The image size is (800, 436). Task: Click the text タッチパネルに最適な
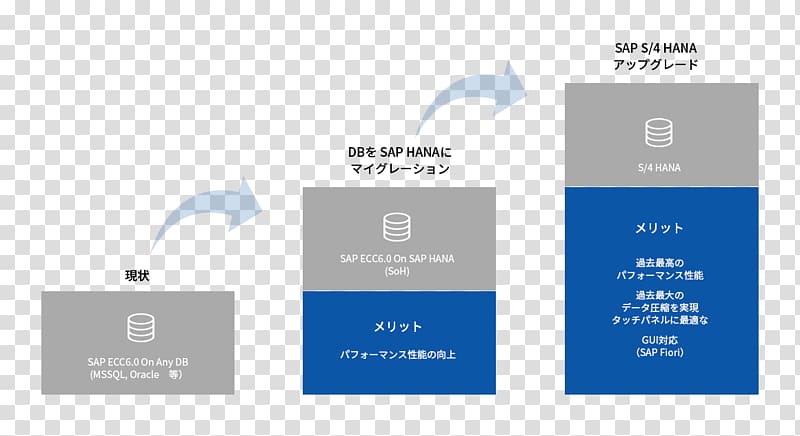click(x=660, y=320)
